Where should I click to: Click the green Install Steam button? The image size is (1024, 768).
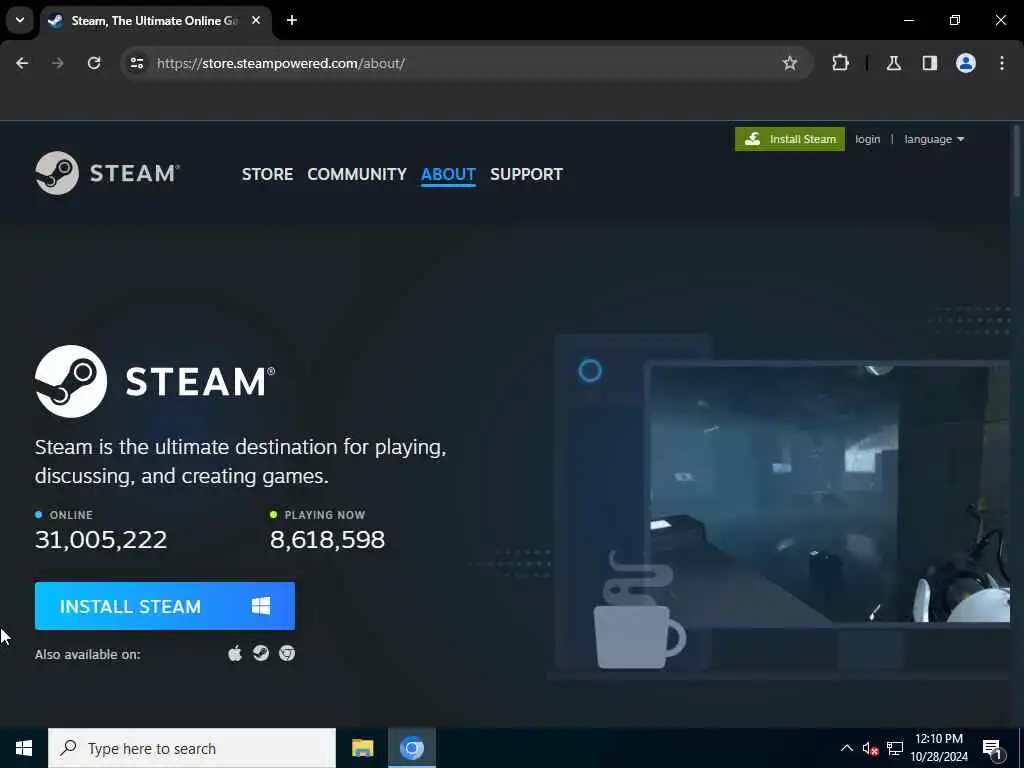[790, 139]
